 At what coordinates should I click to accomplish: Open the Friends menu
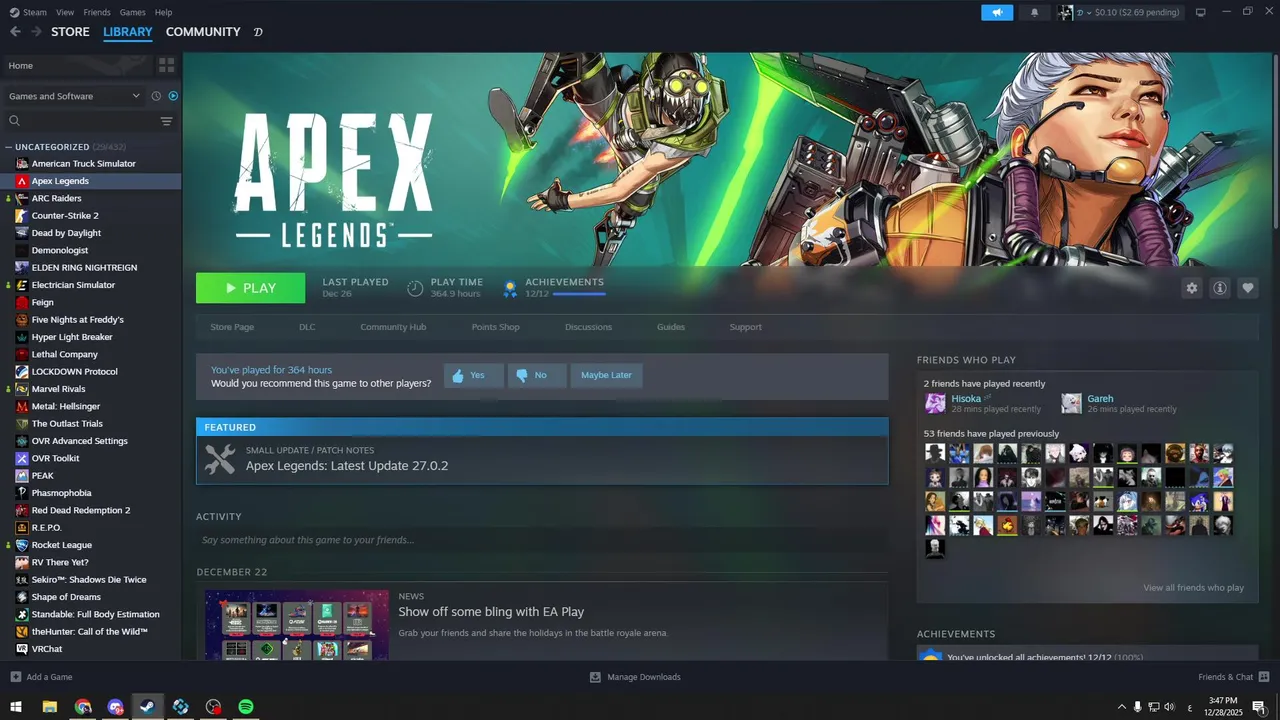(x=97, y=12)
